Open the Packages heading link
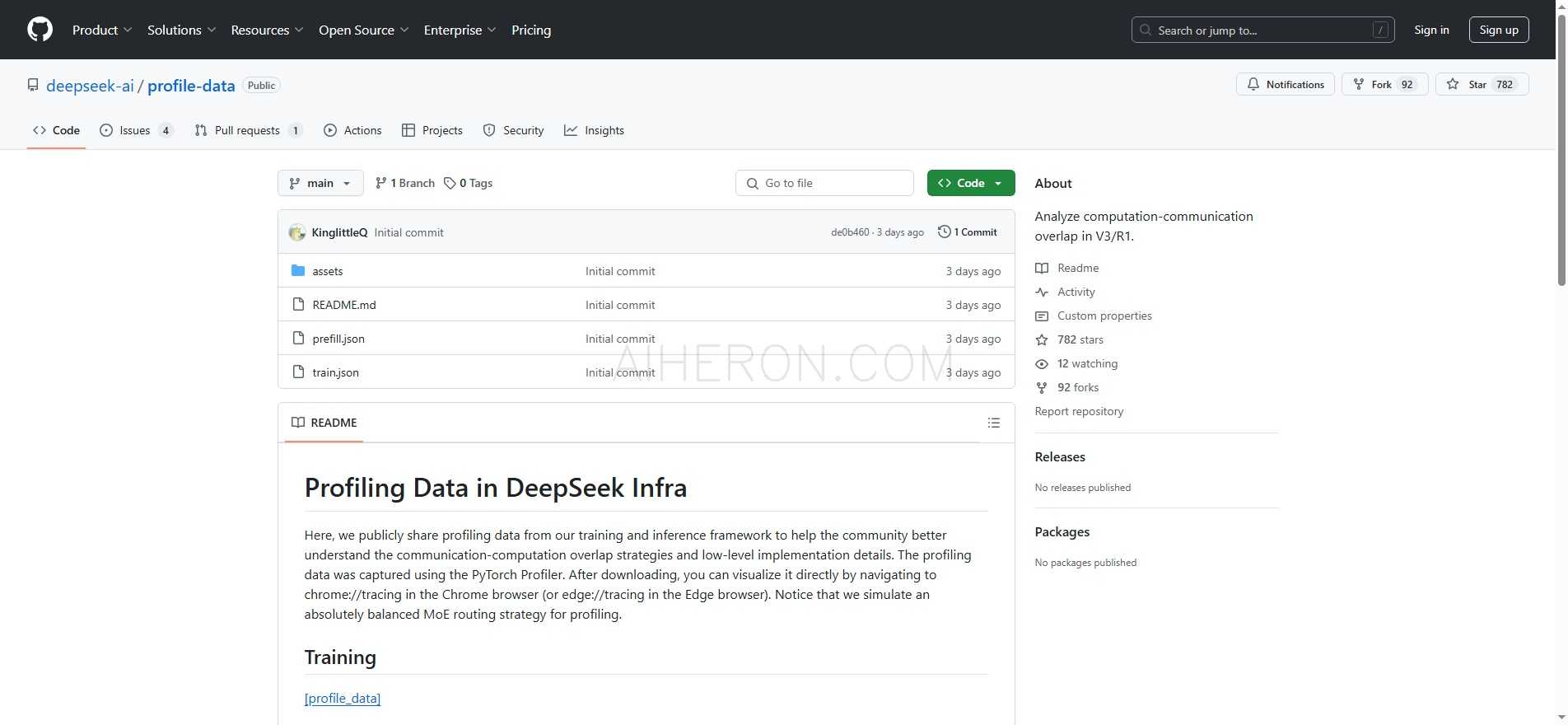This screenshot has height=725, width=1568. tap(1062, 532)
